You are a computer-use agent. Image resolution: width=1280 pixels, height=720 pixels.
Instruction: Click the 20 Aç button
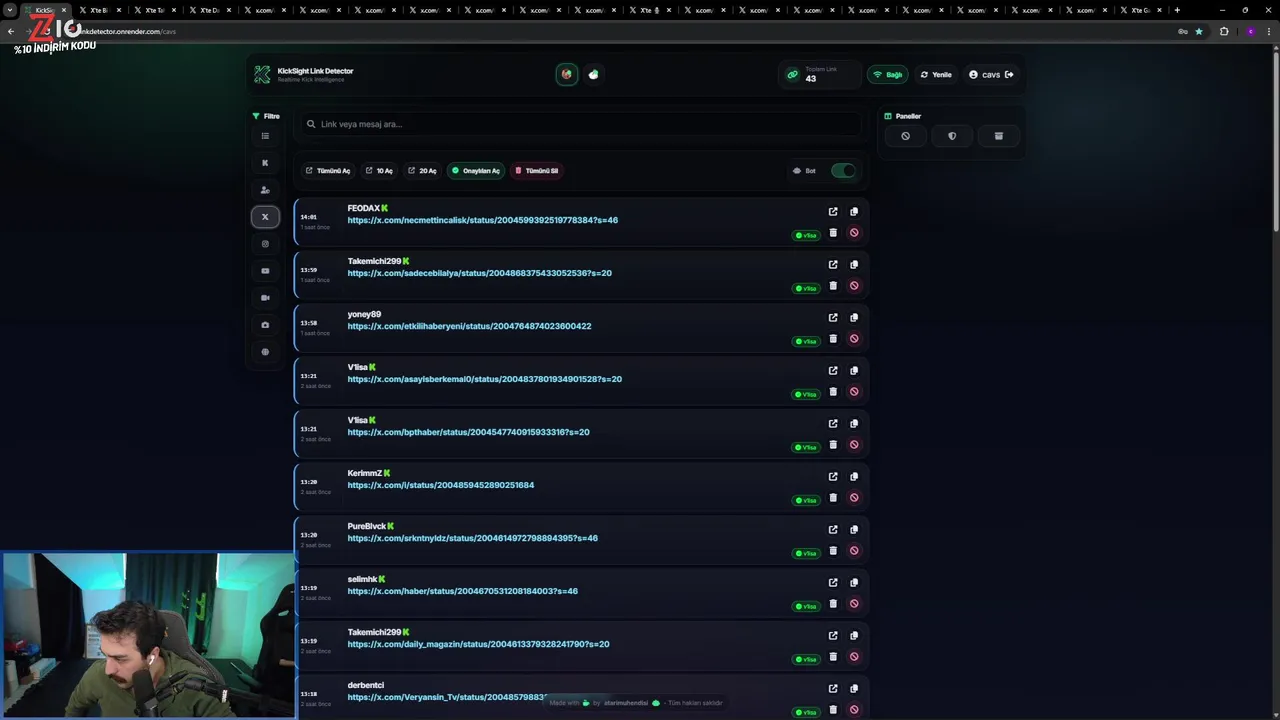point(422,171)
